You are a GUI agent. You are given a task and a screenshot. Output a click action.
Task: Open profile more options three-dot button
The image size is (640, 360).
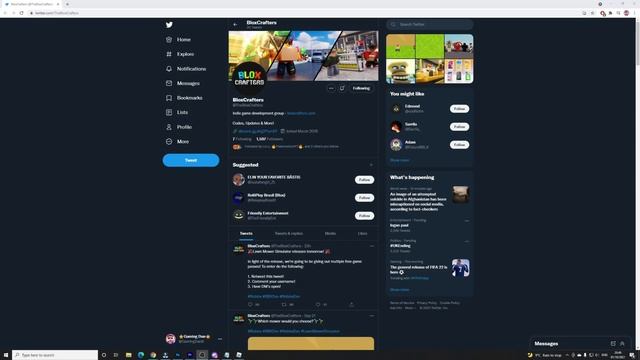click(331, 88)
